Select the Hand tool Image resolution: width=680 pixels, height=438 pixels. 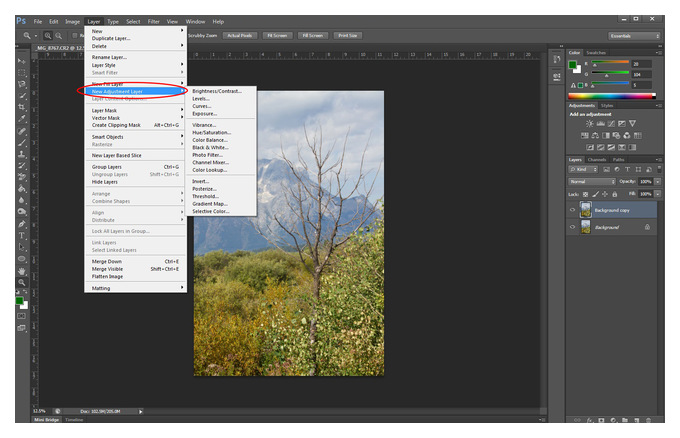tap(22, 271)
